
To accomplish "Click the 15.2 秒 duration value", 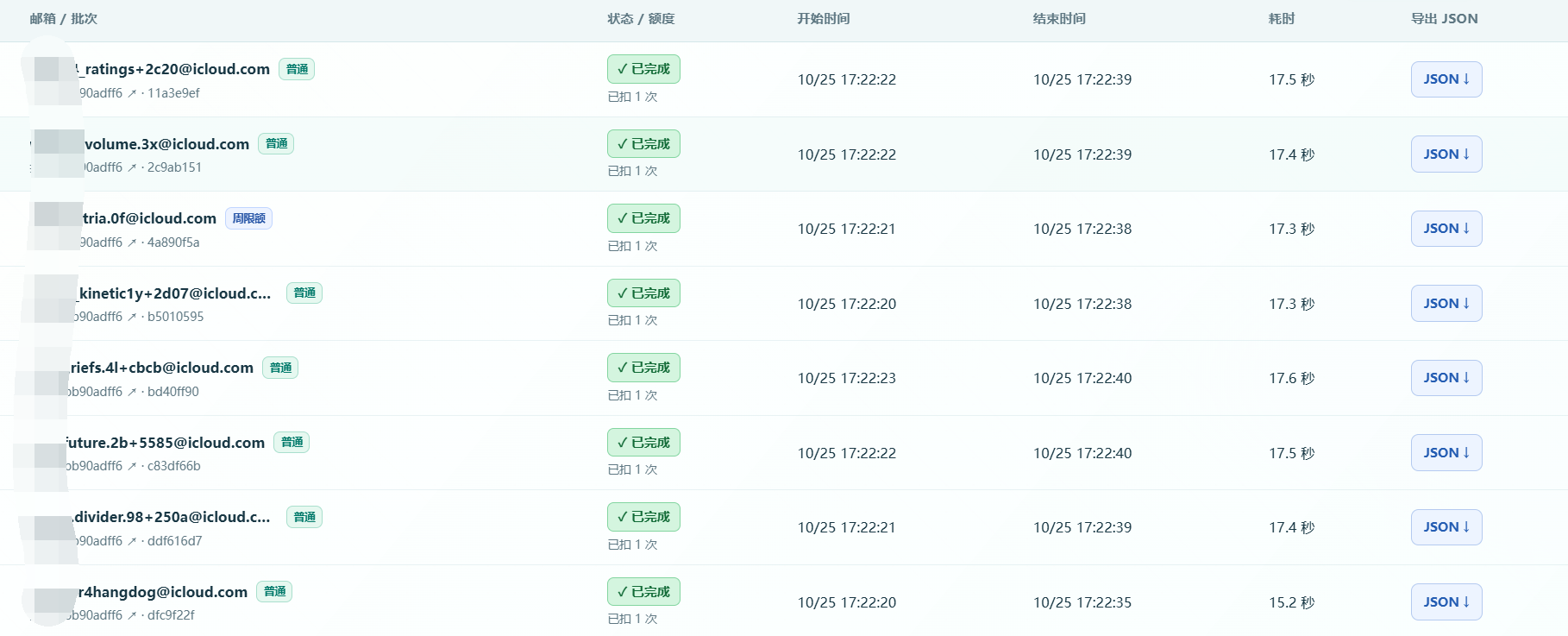I will [1291, 602].
